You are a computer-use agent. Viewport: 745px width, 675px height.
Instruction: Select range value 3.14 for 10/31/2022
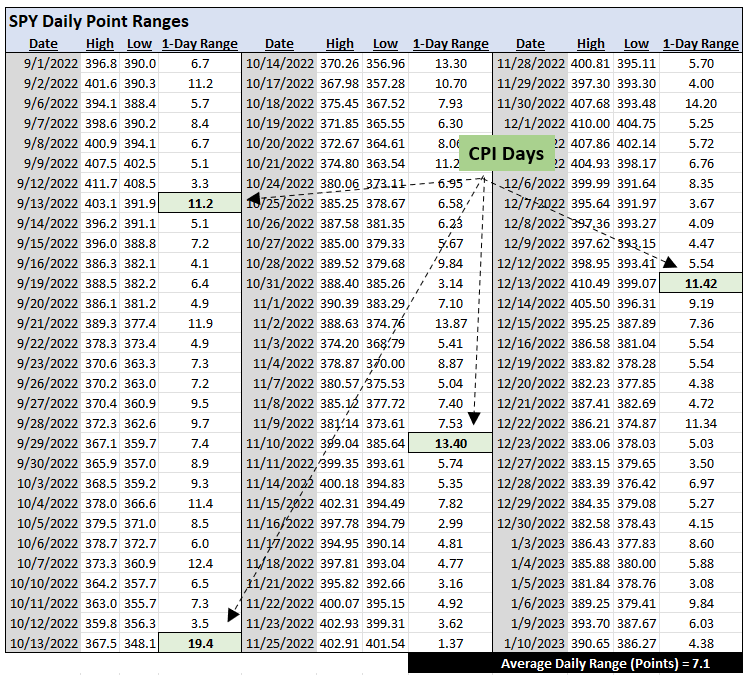[x=450, y=284]
